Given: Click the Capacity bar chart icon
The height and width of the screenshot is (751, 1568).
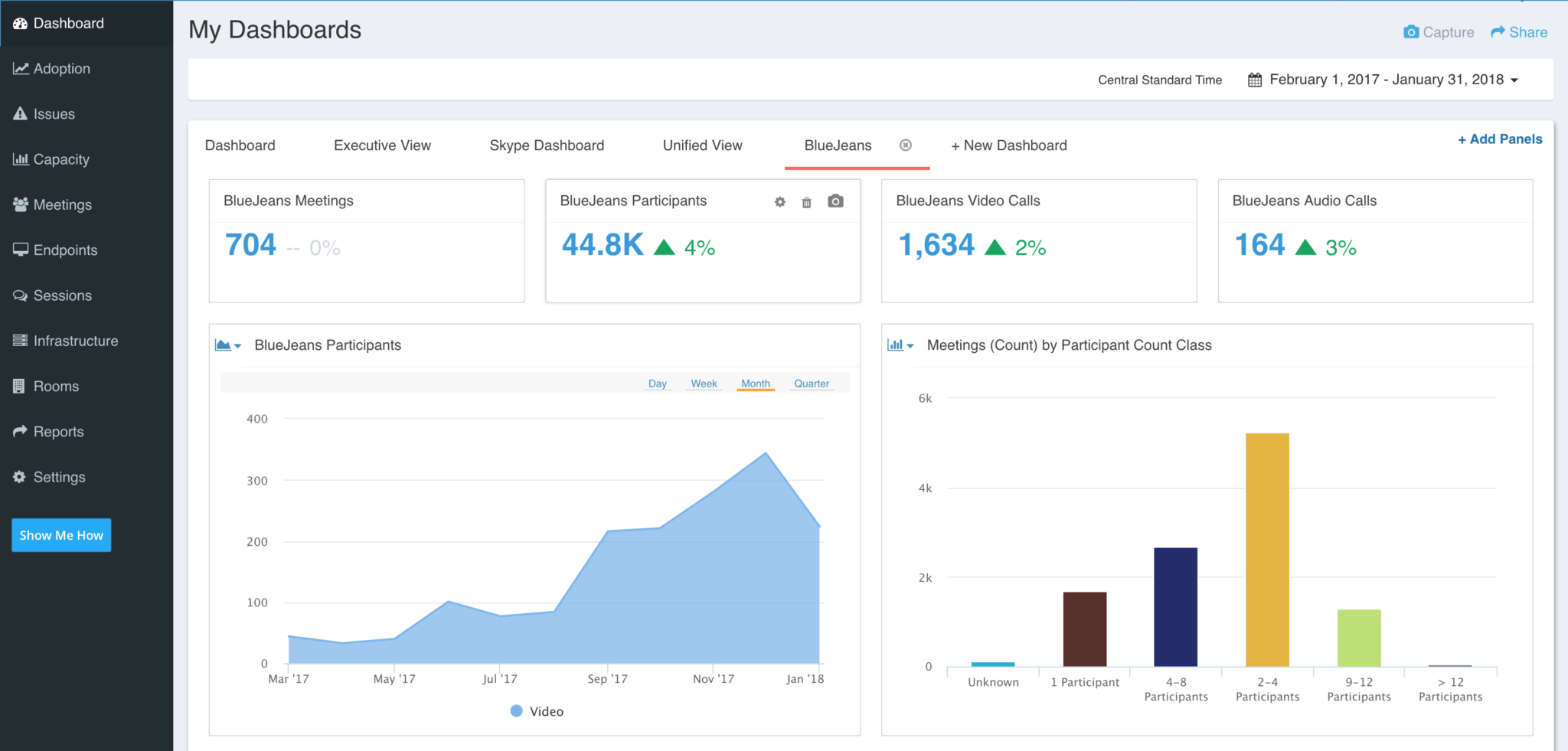Looking at the screenshot, I should [21, 159].
